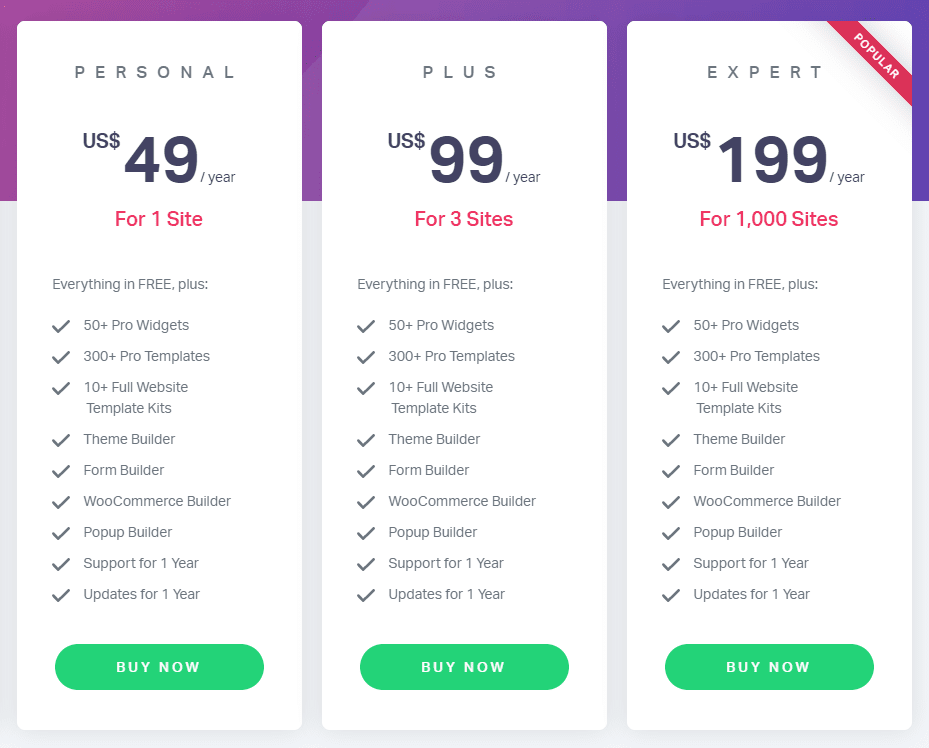Click the checkmark next to Expert's Support for 1 Year
Screen dimensions: 929x748
pos(671,563)
